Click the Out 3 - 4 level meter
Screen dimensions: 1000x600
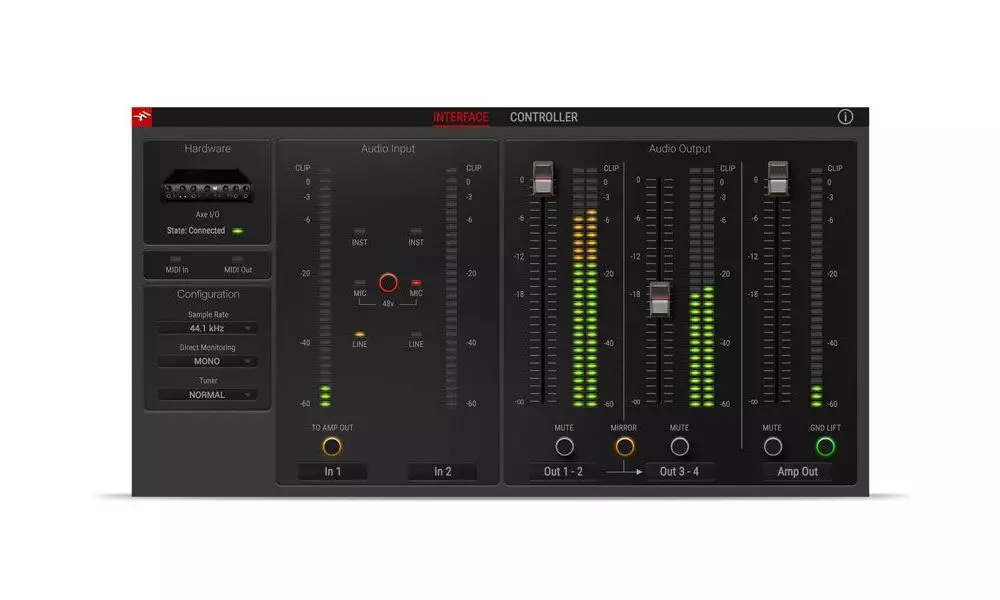point(702,287)
